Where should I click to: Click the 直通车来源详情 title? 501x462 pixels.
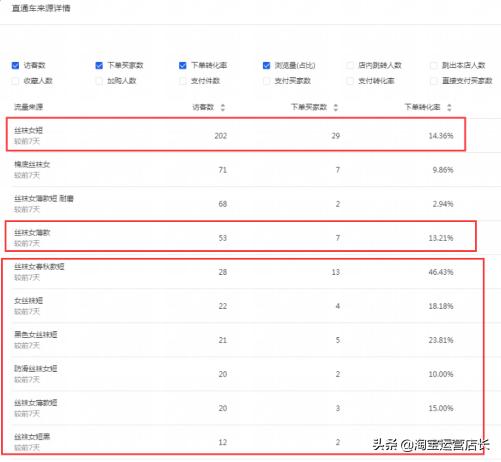(x=41, y=8)
